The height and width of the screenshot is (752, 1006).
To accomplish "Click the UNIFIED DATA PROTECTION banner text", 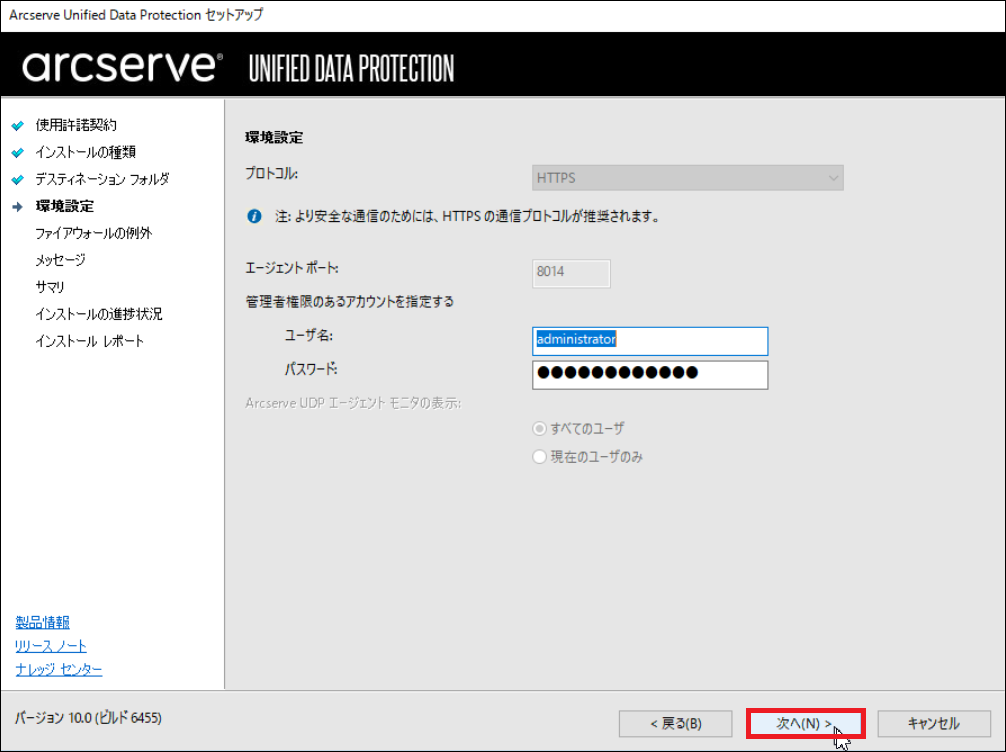I will 352,69.
